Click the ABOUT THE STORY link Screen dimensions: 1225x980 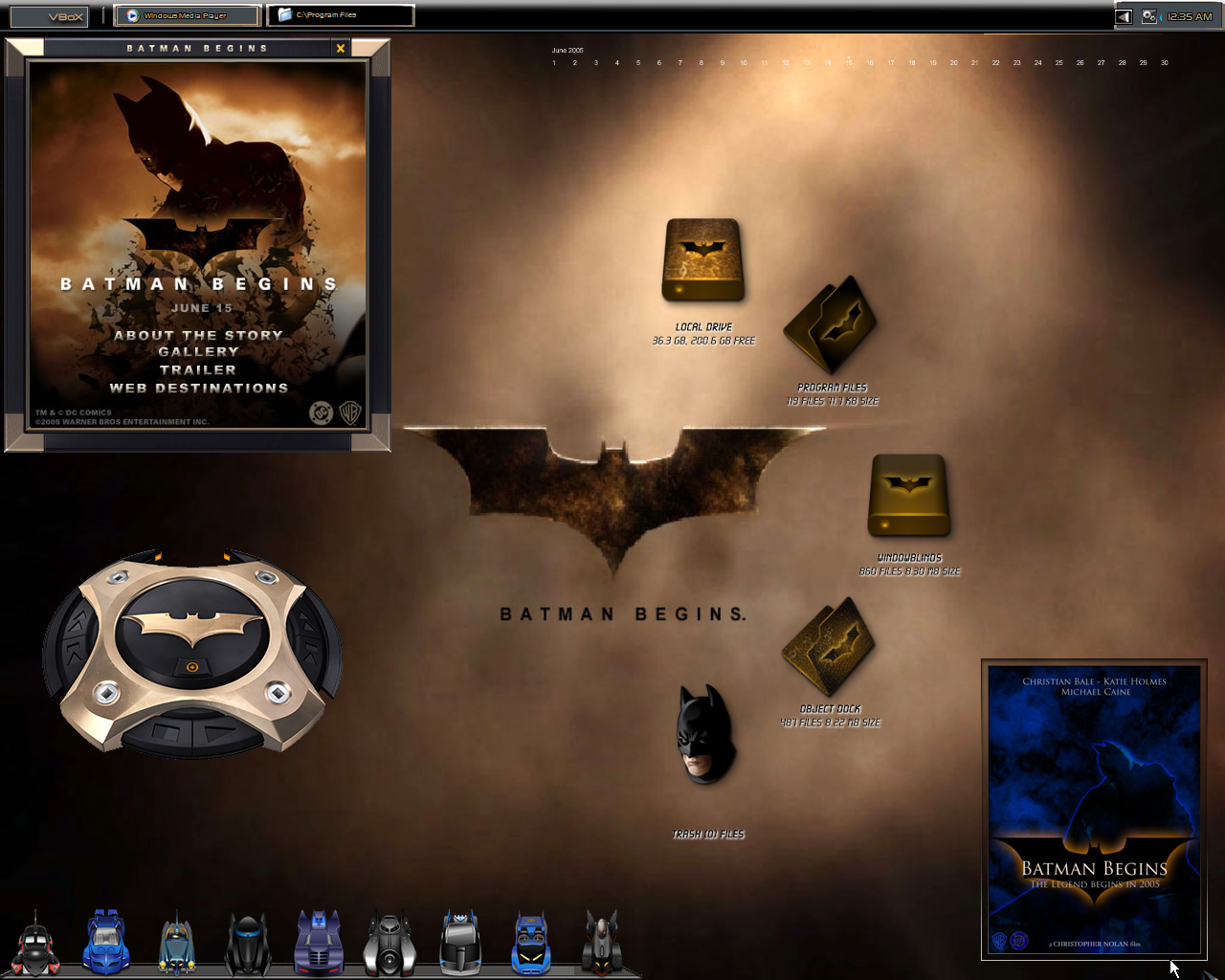coord(198,335)
